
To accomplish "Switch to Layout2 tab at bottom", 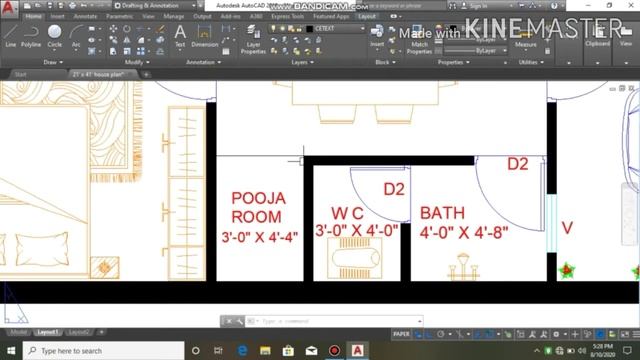I will click(x=78, y=332).
